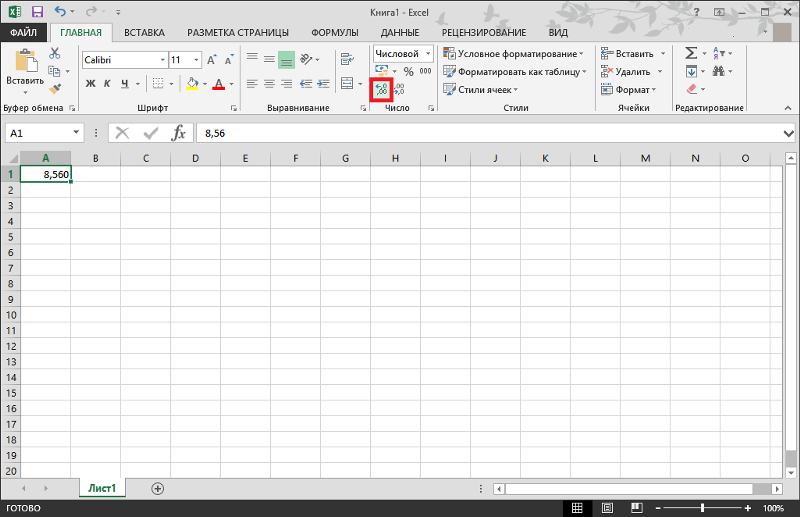Activate the Format Painter brush

pos(55,89)
